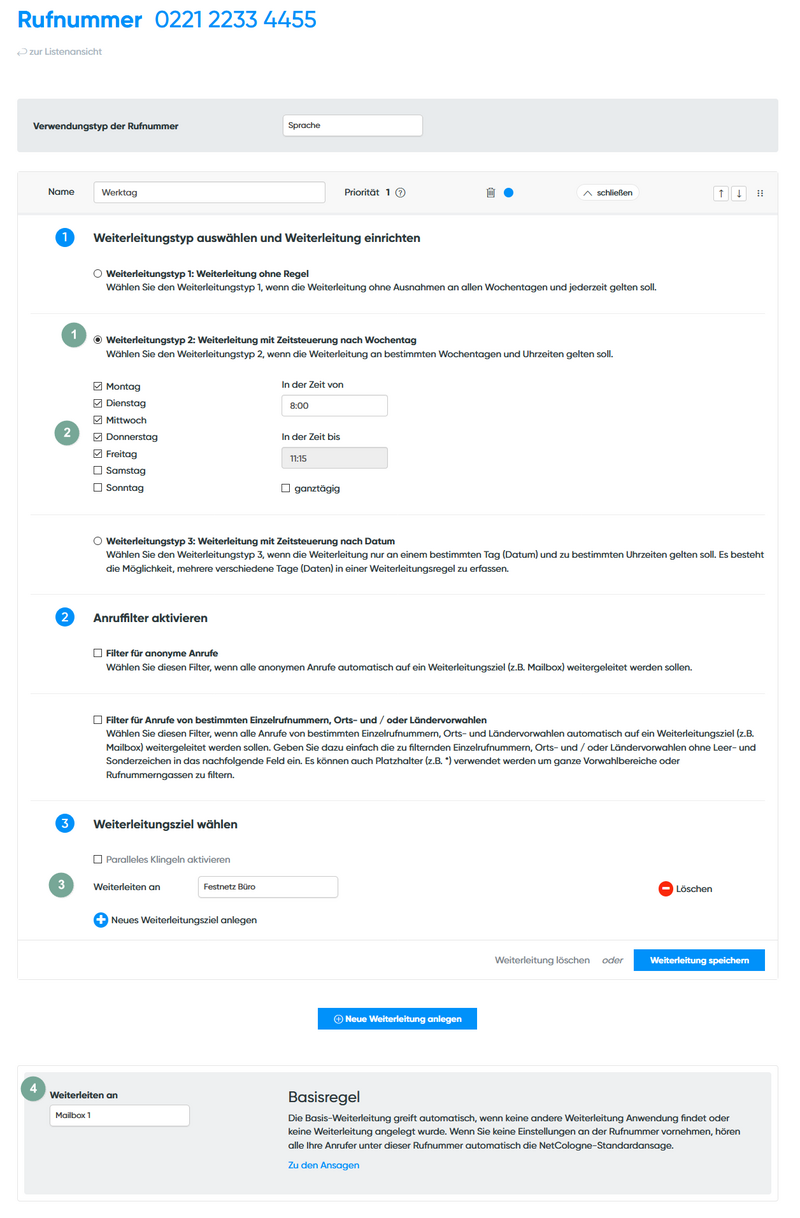Screen dimensions: 800x1218
Task: Enable the ganztägig checkbox
Action: [x=286, y=486]
